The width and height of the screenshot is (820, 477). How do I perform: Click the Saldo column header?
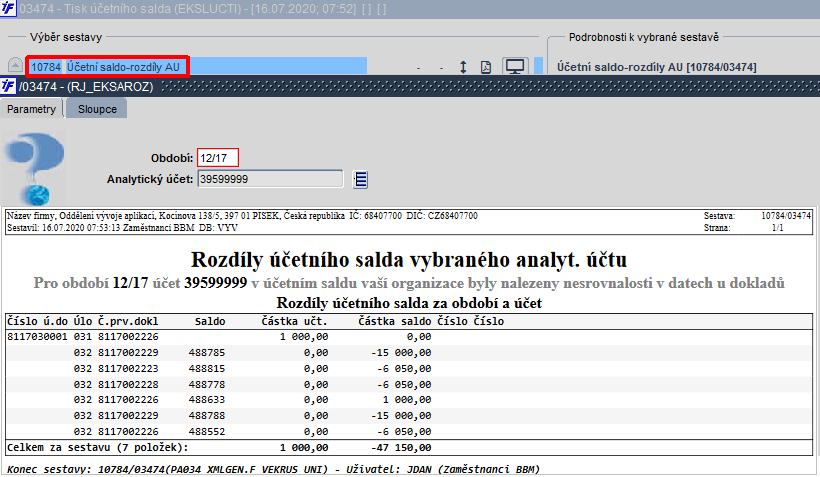(x=210, y=321)
